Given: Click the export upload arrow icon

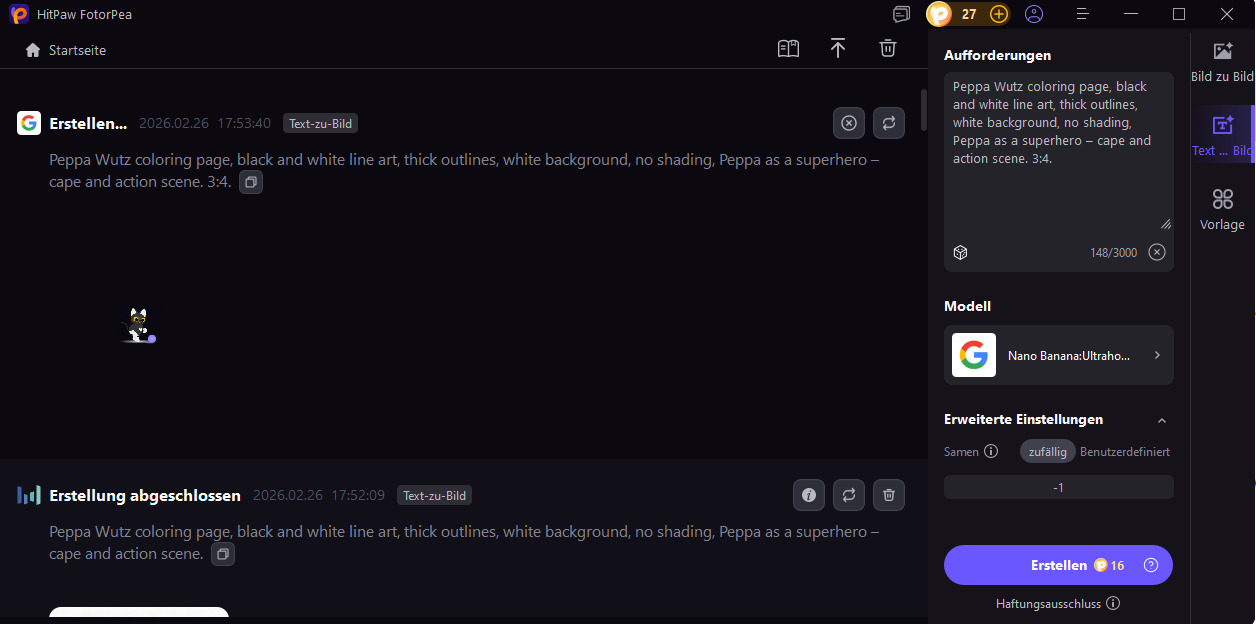Looking at the screenshot, I should [838, 49].
